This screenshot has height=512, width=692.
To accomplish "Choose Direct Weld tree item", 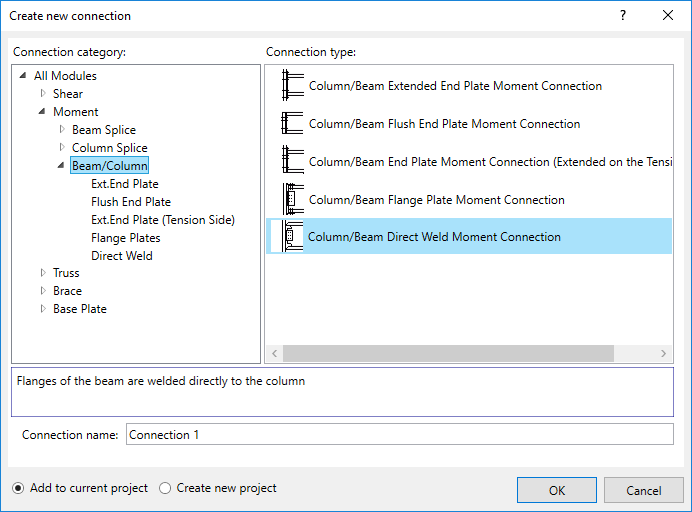I will click(121, 256).
